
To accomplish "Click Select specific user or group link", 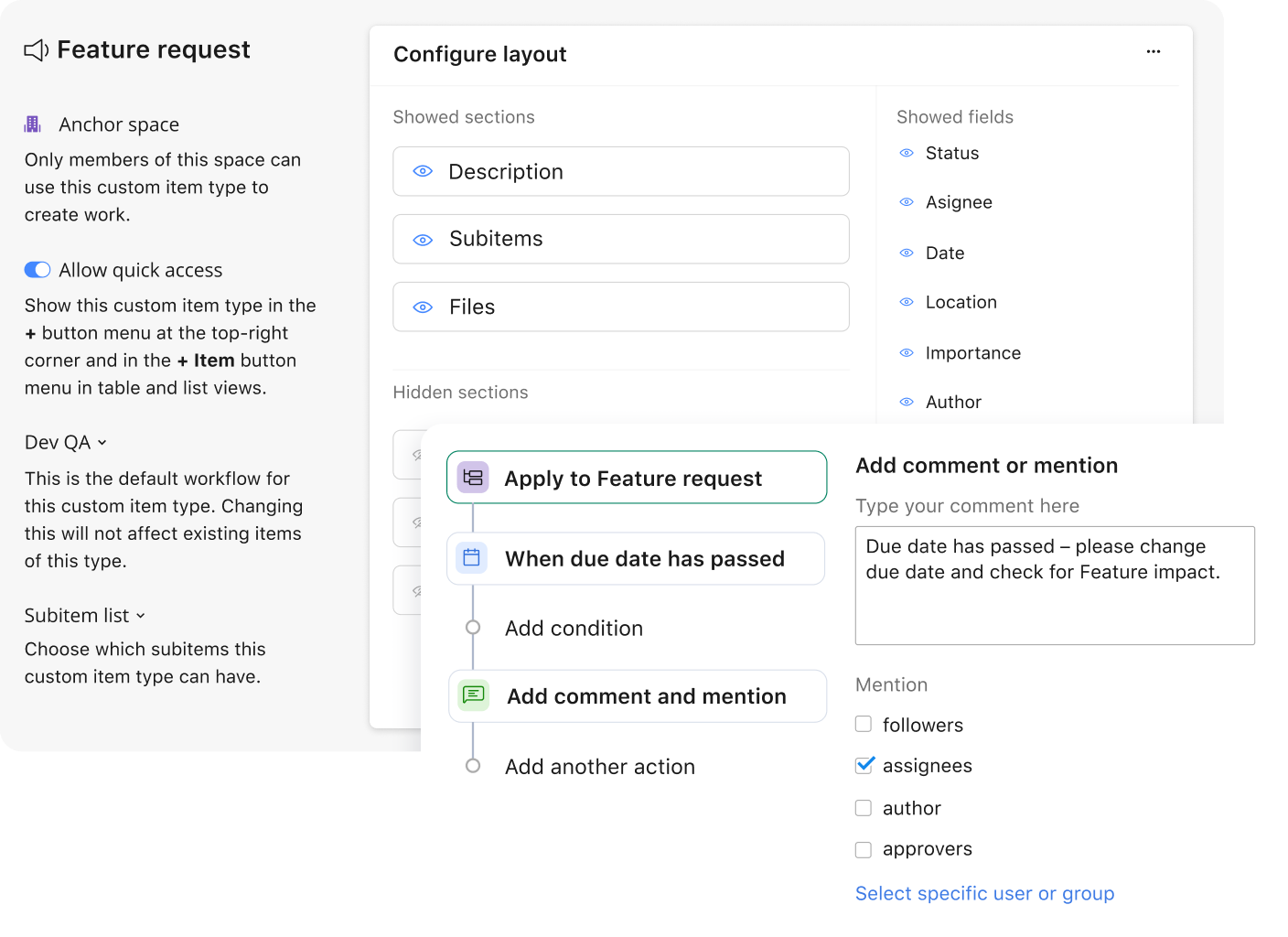I will (984, 893).
